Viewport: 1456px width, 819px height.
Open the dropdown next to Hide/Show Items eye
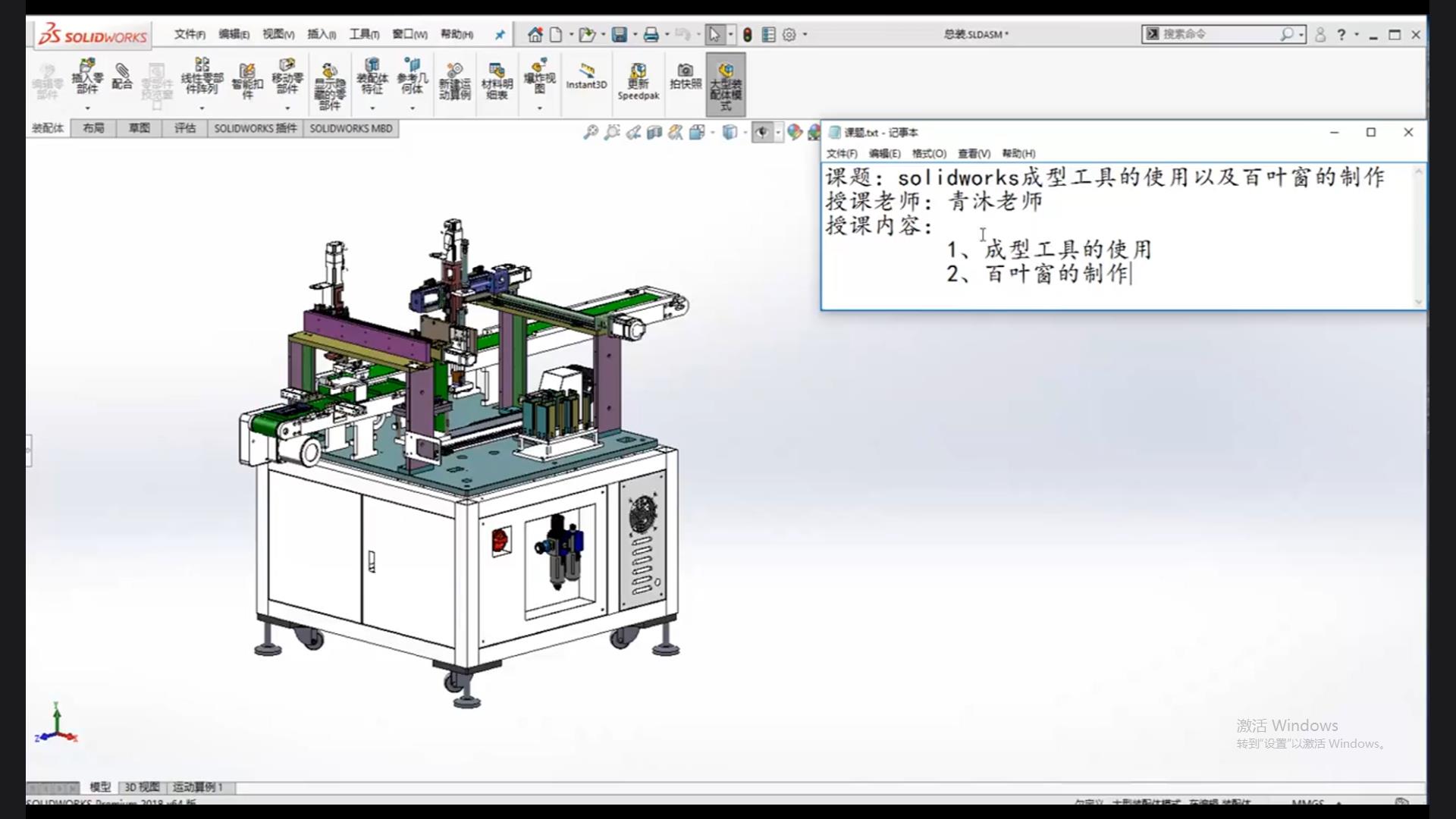coord(778,133)
